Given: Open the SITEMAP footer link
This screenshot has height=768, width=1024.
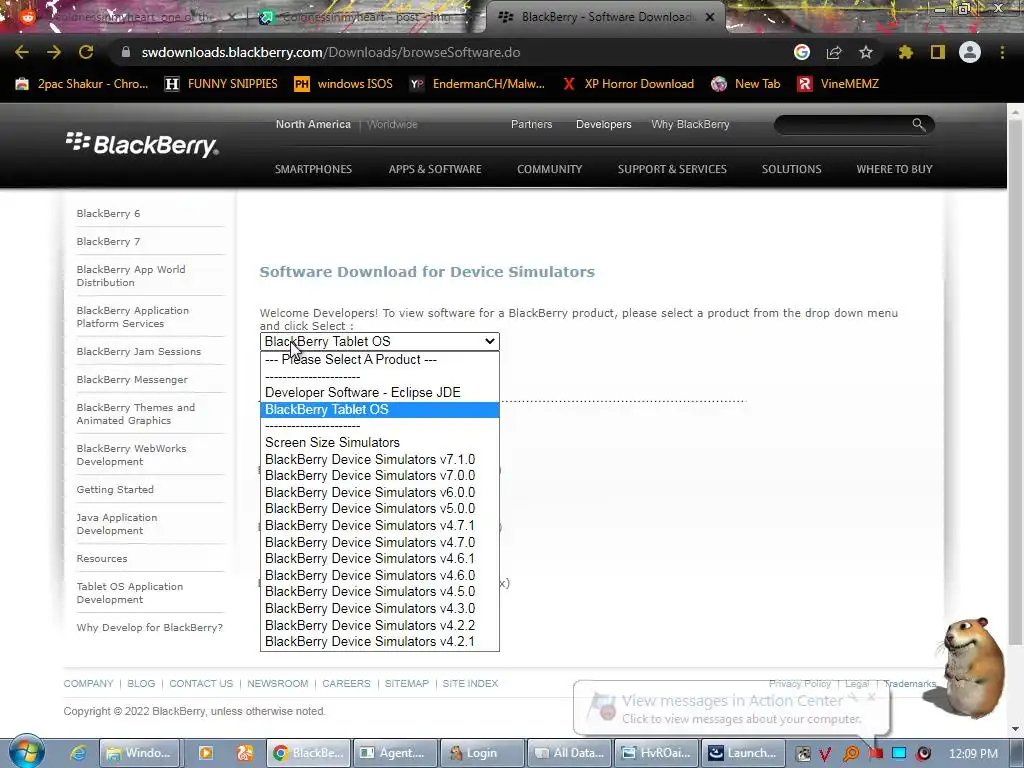Looking at the screenshot, I should coord(406,683).
